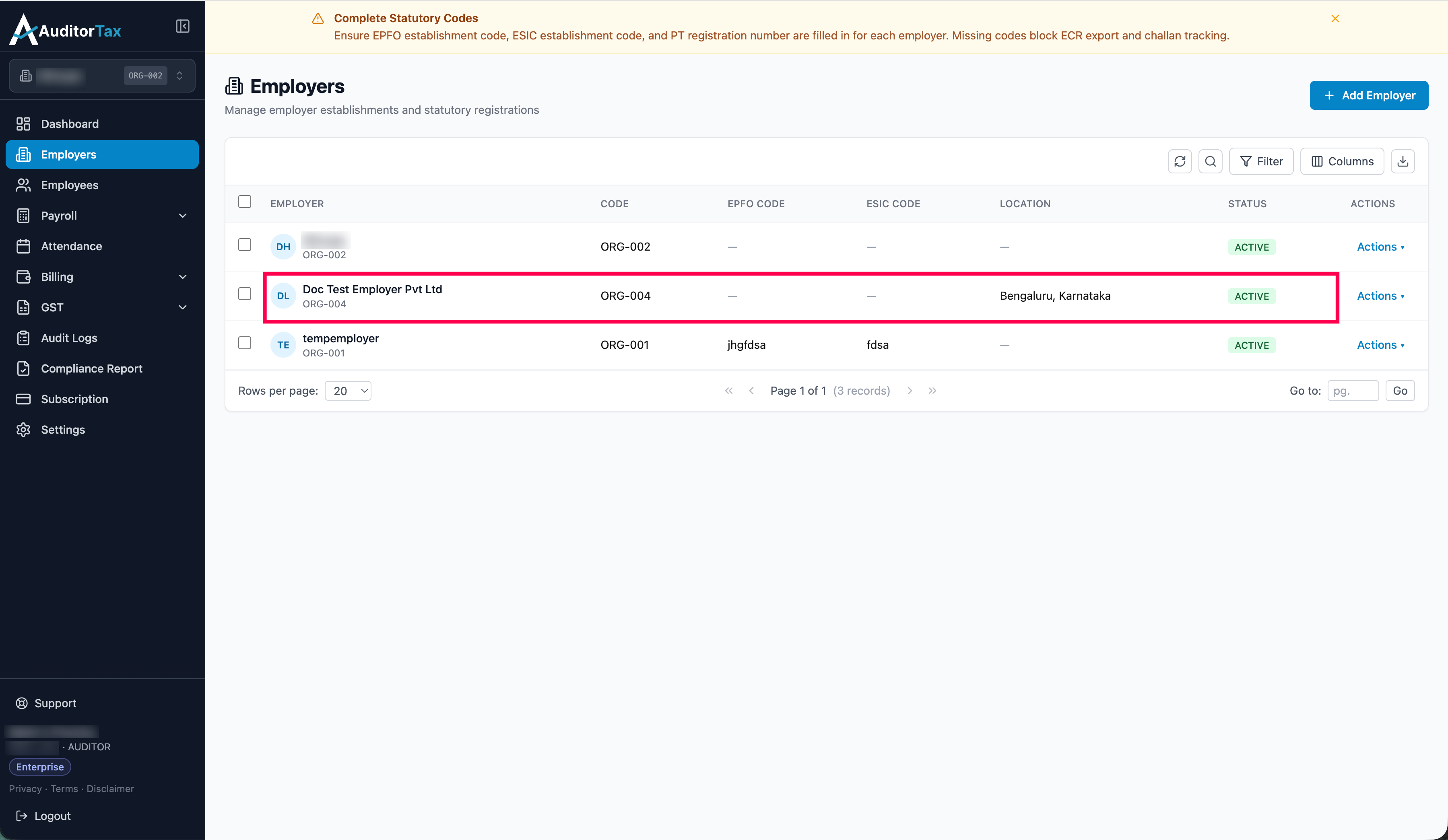Open Actions menu for tempemployer
Viewport: 1448px width, 840px height.
pyautogui.click(x=1380, y=345)
